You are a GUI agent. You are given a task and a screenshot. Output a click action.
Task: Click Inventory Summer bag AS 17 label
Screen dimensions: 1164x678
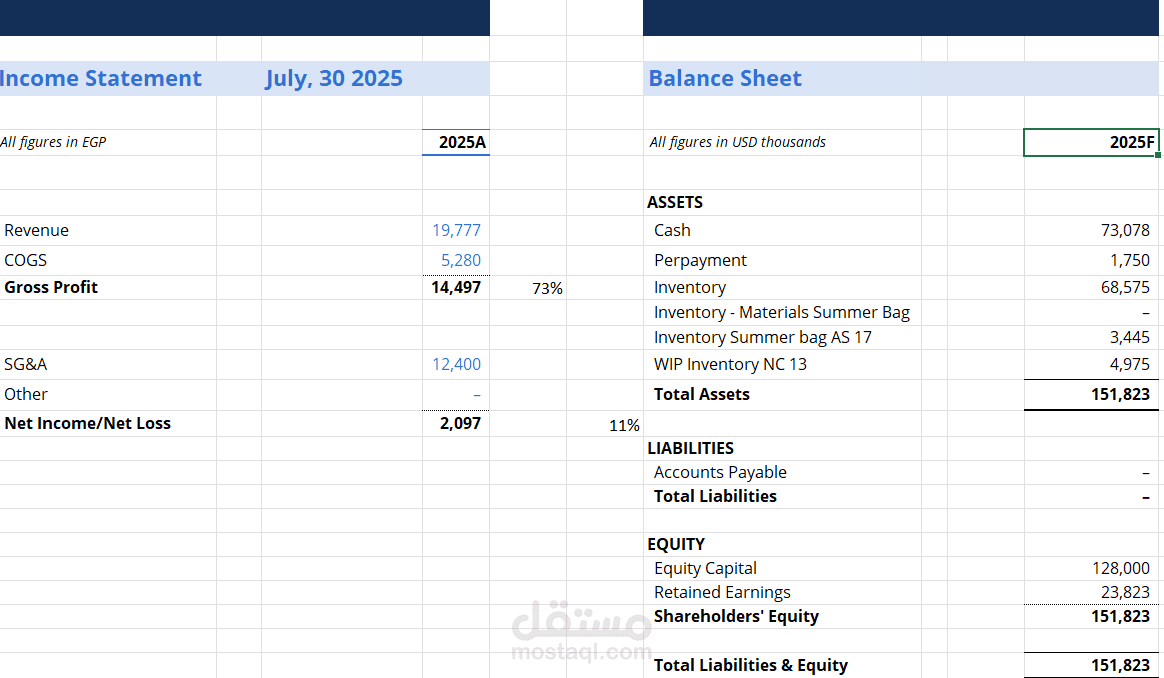pyautogui.click(x=762, y=337)
